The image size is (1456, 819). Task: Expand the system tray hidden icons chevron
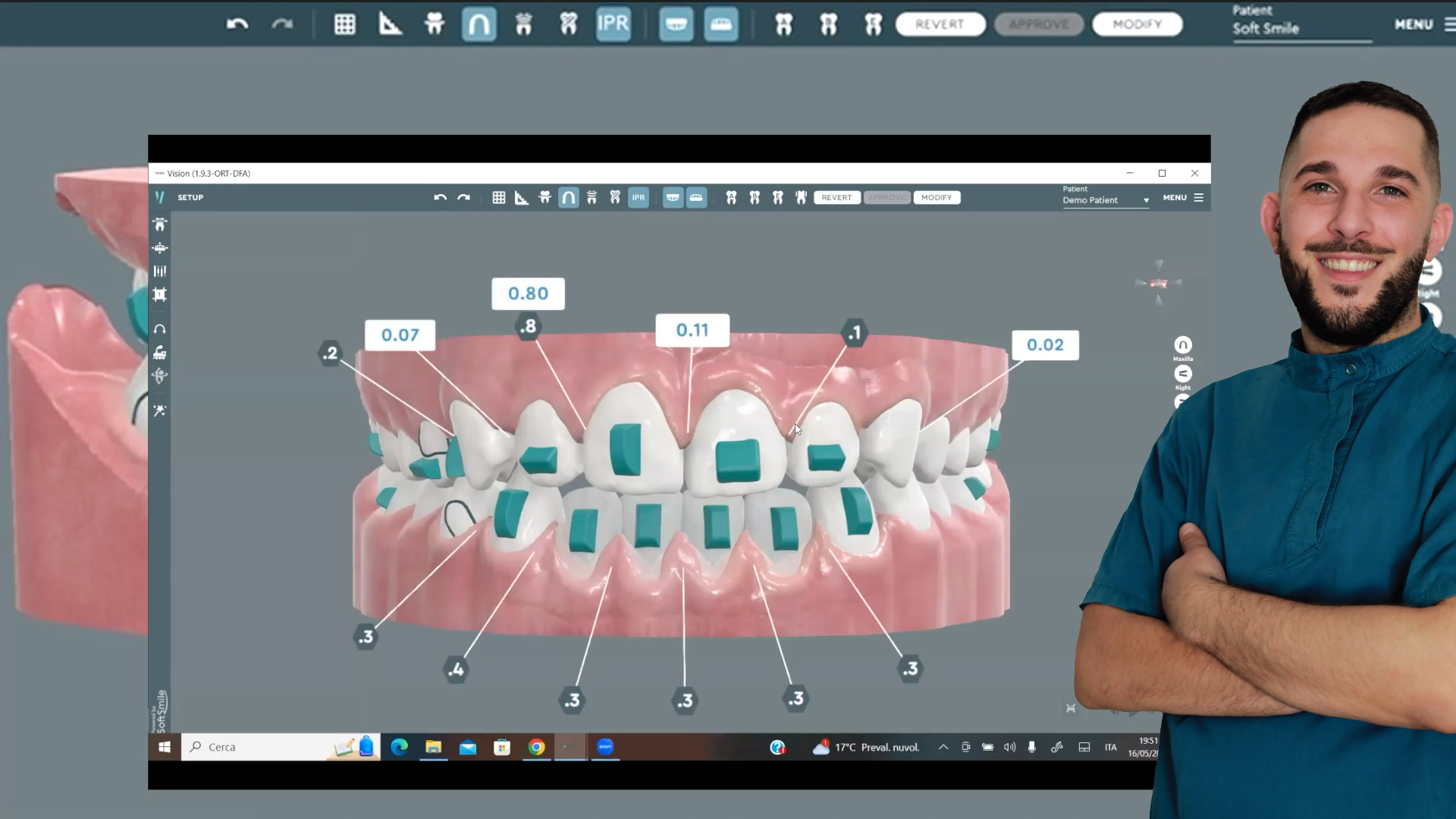point(943,747)
